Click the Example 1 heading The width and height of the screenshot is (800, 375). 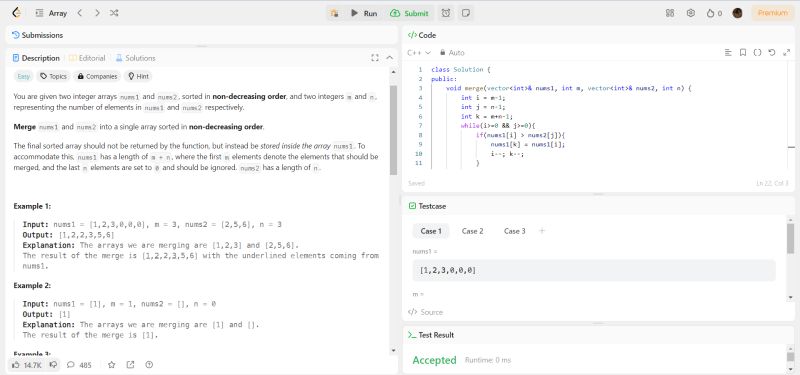(32, 206)
